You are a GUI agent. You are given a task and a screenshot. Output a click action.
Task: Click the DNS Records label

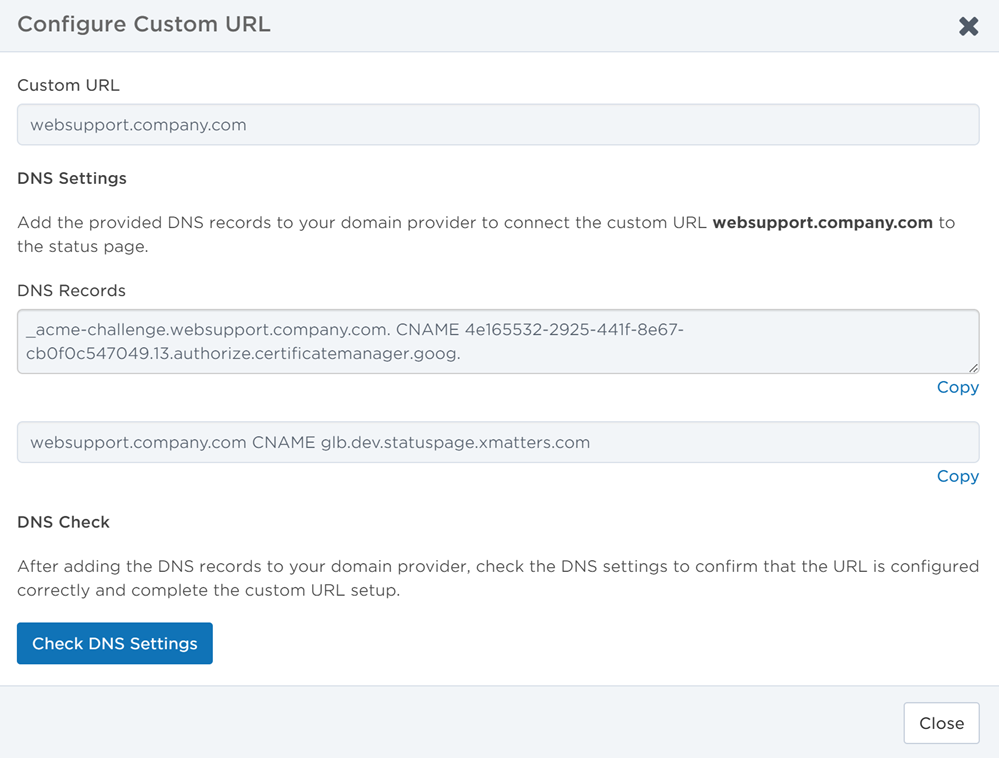coord(72,291)
